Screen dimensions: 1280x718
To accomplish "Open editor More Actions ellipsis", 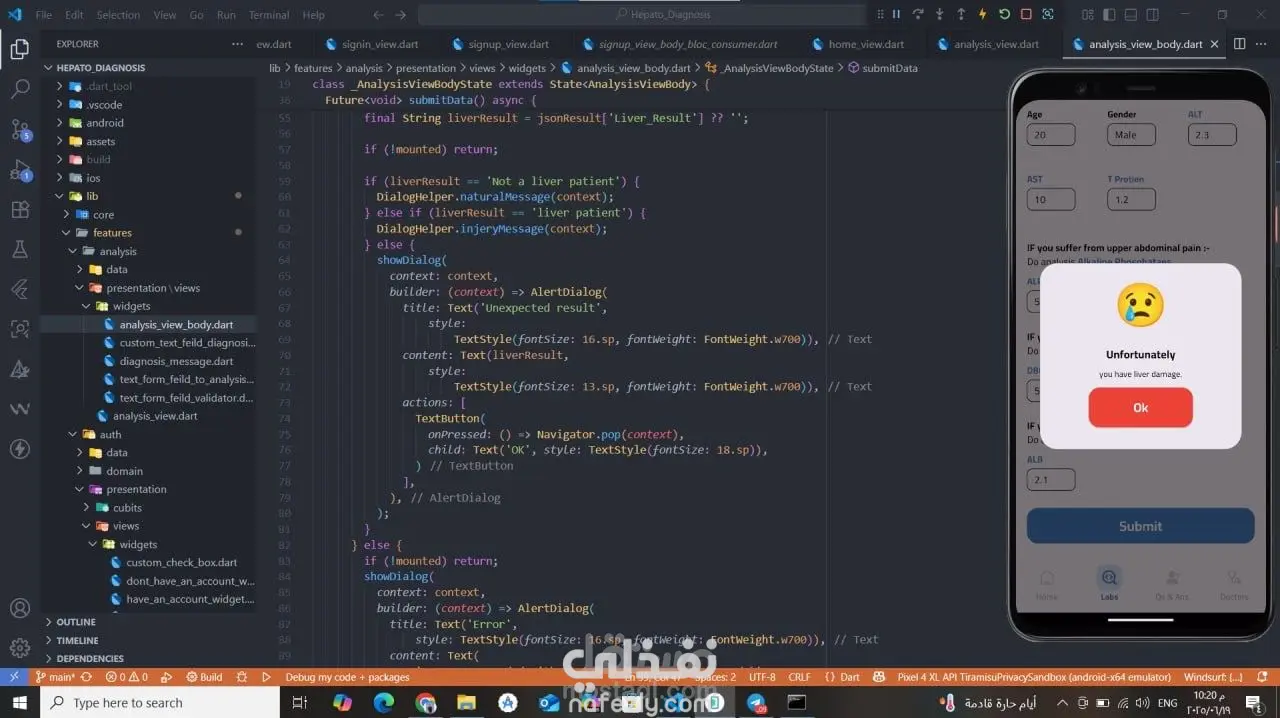I will point(1262,44).
